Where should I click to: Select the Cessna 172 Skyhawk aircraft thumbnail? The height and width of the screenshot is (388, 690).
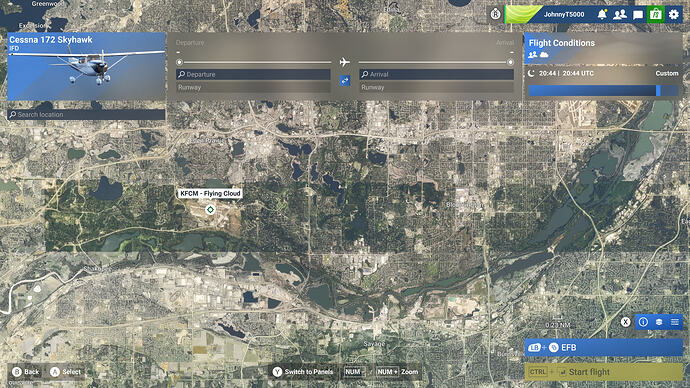pos(86,66)
